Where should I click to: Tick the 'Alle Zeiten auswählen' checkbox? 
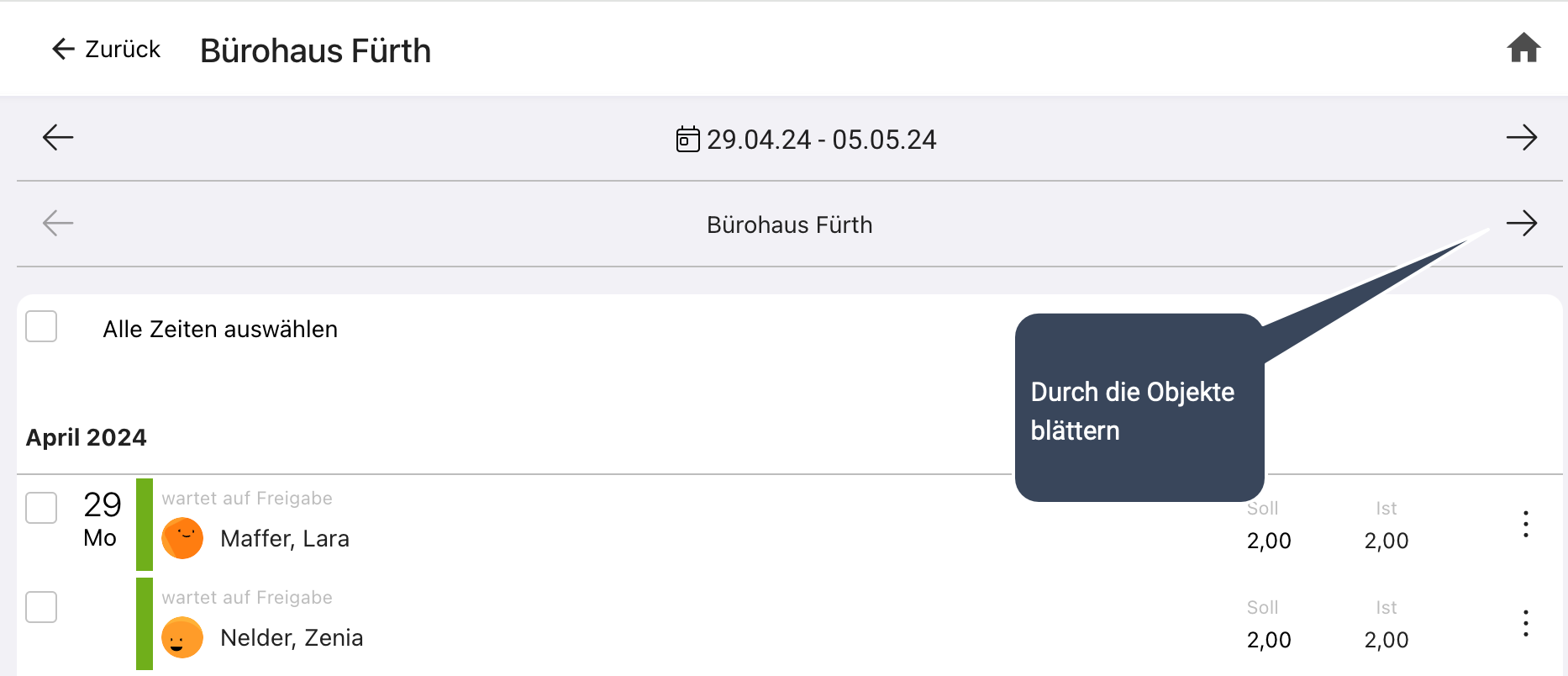coord(41,326)
